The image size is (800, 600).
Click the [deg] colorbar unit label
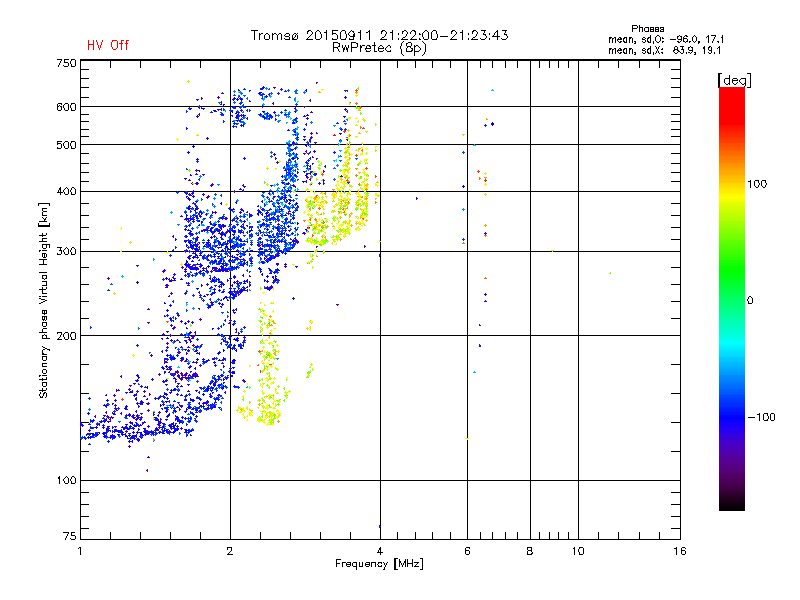[734, 80]
